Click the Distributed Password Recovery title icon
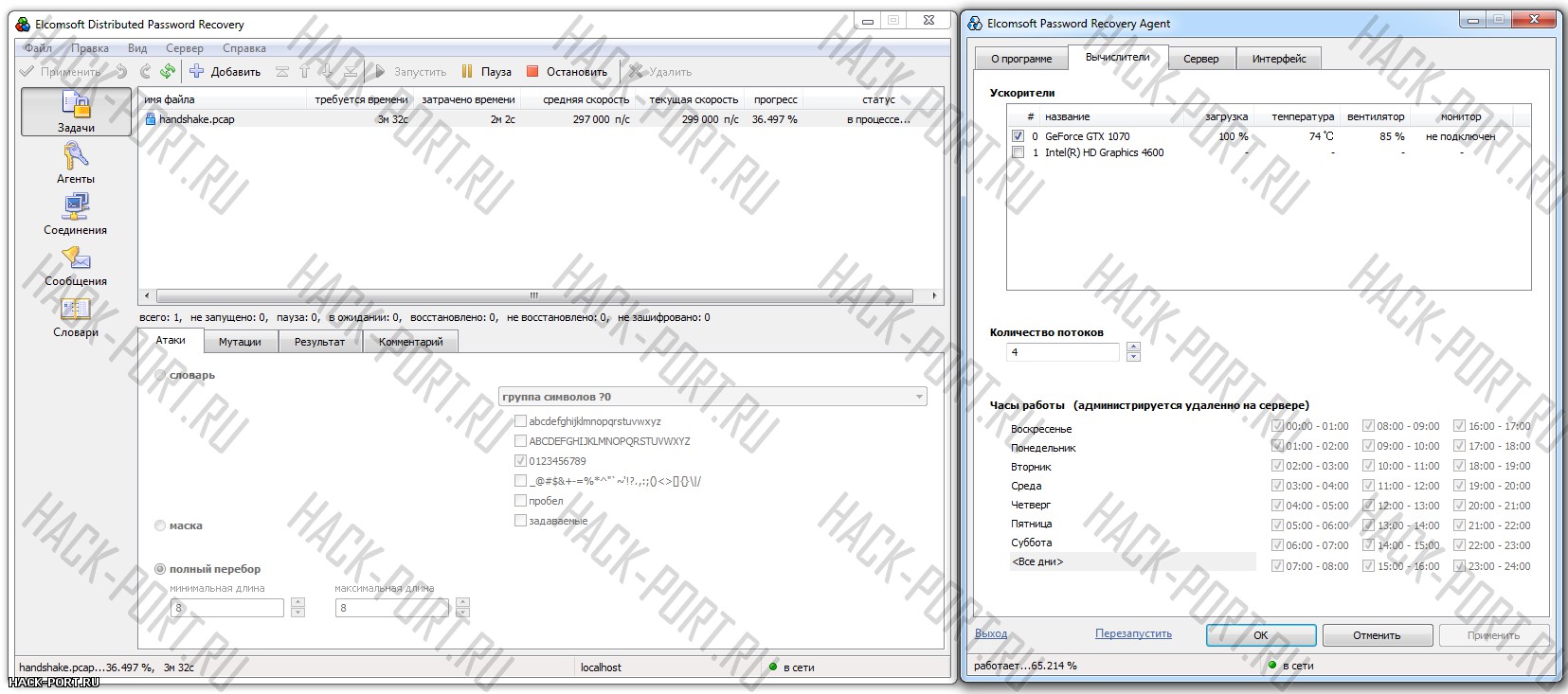 [x=24, y=24]
